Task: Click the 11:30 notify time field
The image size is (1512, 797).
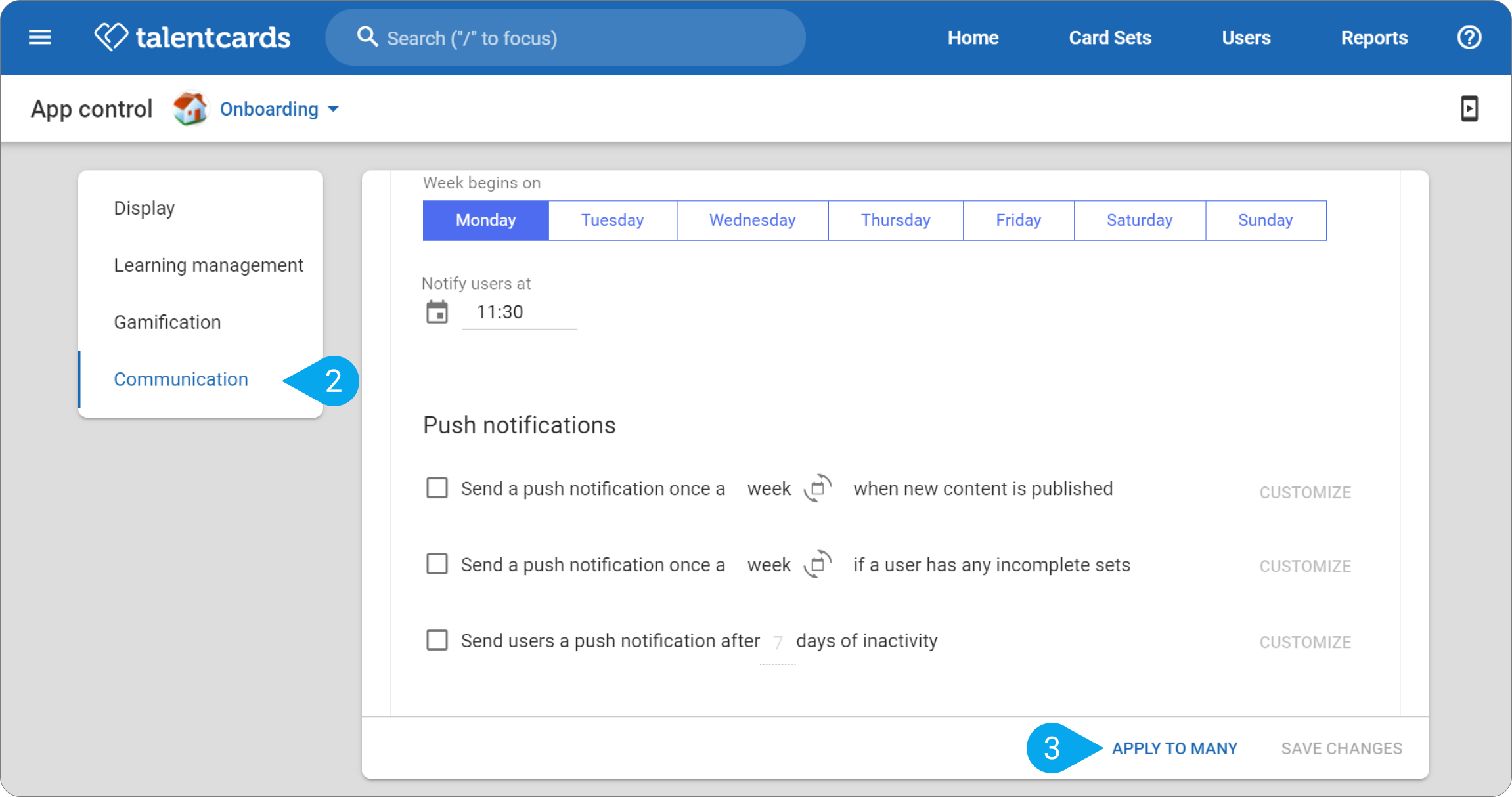Action: 519,312
